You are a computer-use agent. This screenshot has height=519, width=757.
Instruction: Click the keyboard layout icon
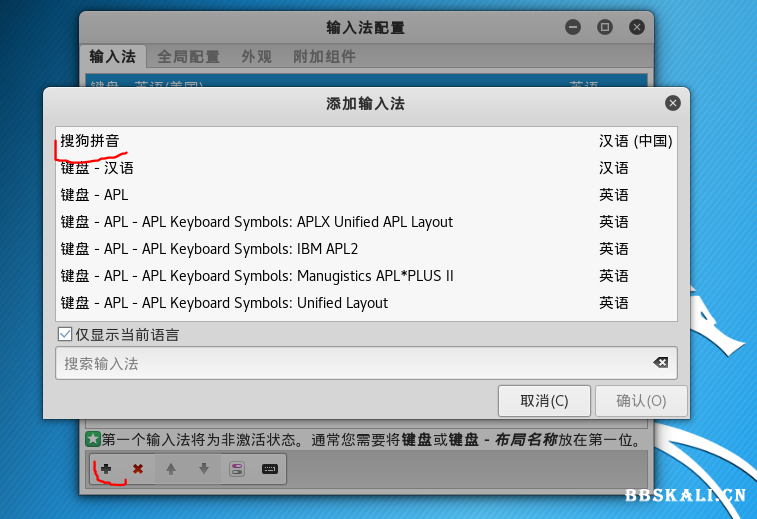pos(269,469)
